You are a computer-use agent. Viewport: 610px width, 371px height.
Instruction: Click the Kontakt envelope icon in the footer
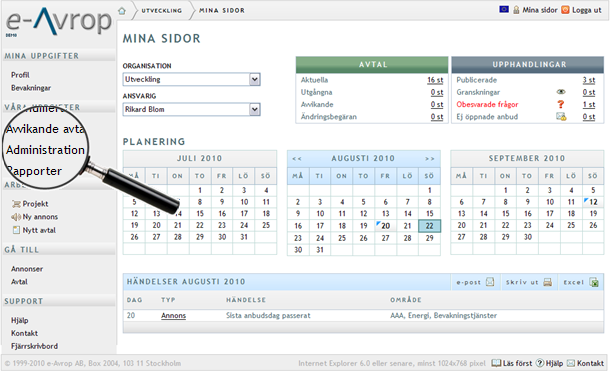tap(571, 363)
